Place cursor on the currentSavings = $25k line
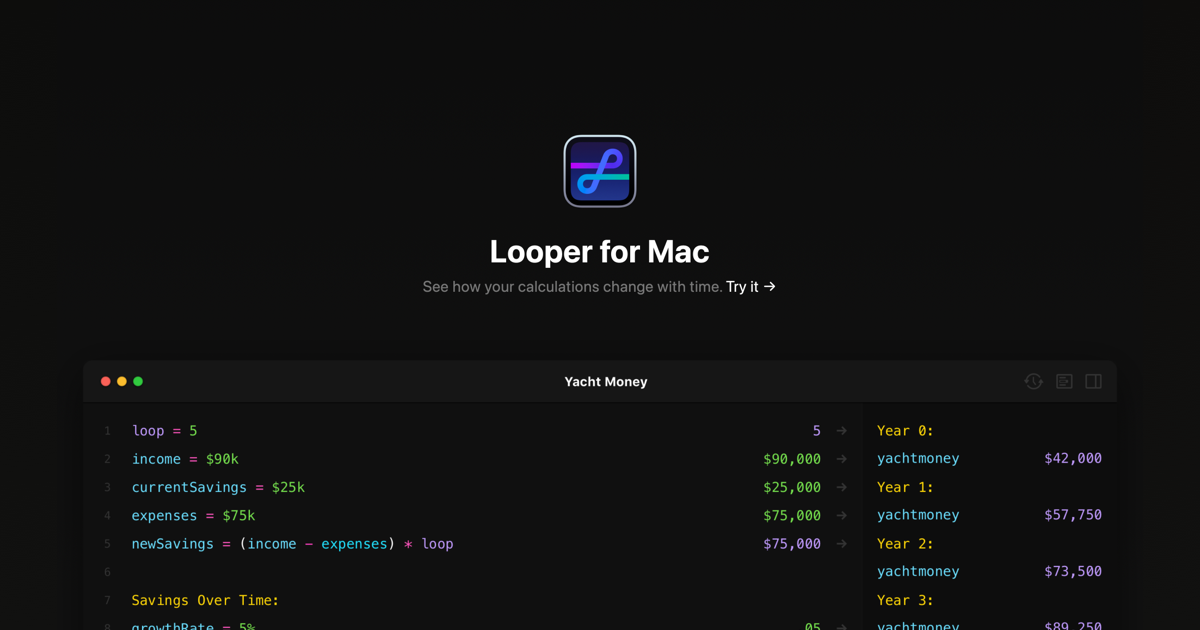This screenshot has width=1200, height=630. tap(219, 487)
